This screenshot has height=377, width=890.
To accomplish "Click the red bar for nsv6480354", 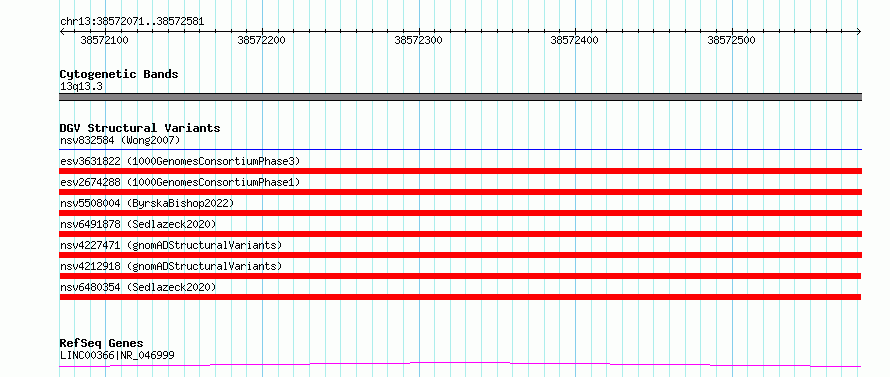I will point(461,297).
